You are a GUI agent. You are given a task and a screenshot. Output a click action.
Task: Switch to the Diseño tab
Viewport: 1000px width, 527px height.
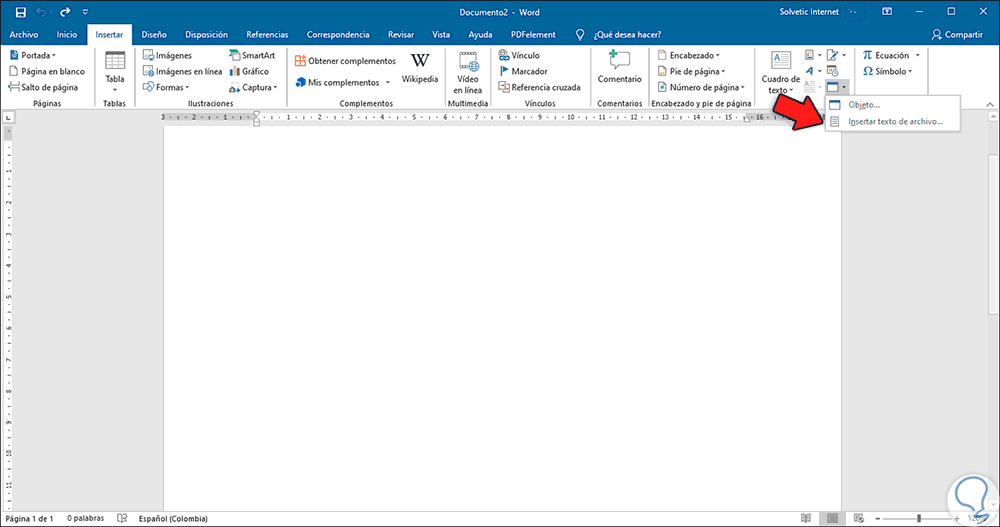pos(154,34)
